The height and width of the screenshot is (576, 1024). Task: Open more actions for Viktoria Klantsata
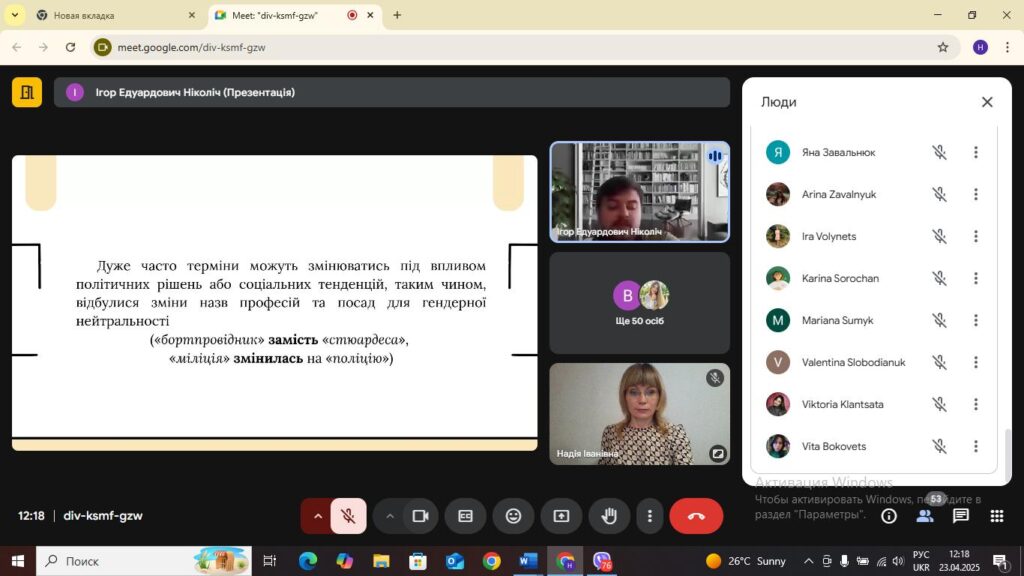976,404
